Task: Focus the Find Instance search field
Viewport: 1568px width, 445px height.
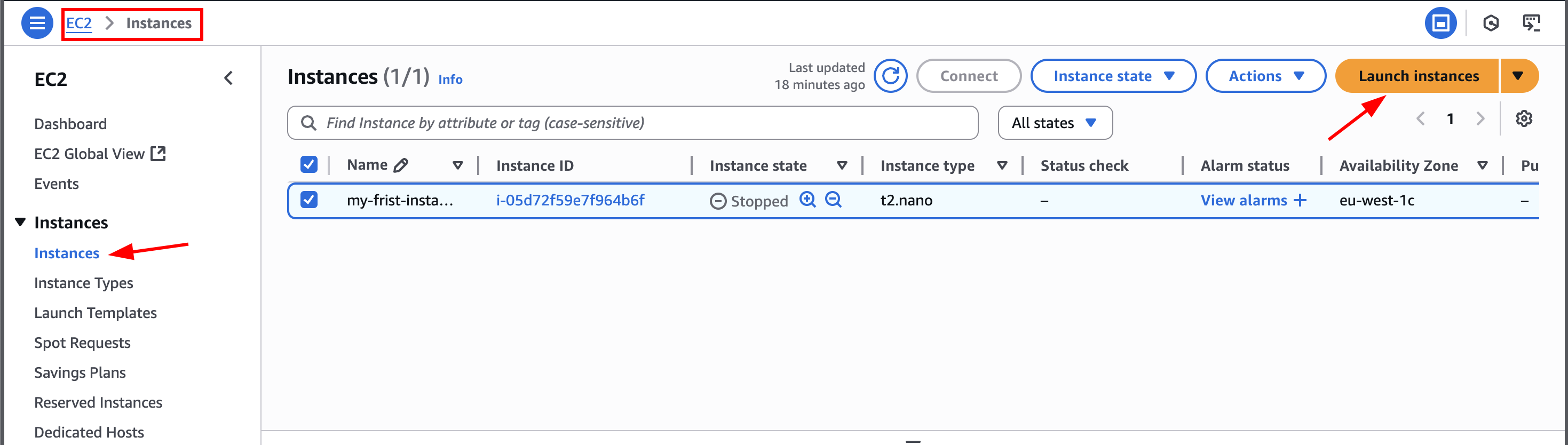Action: click(x=633, y=123)
